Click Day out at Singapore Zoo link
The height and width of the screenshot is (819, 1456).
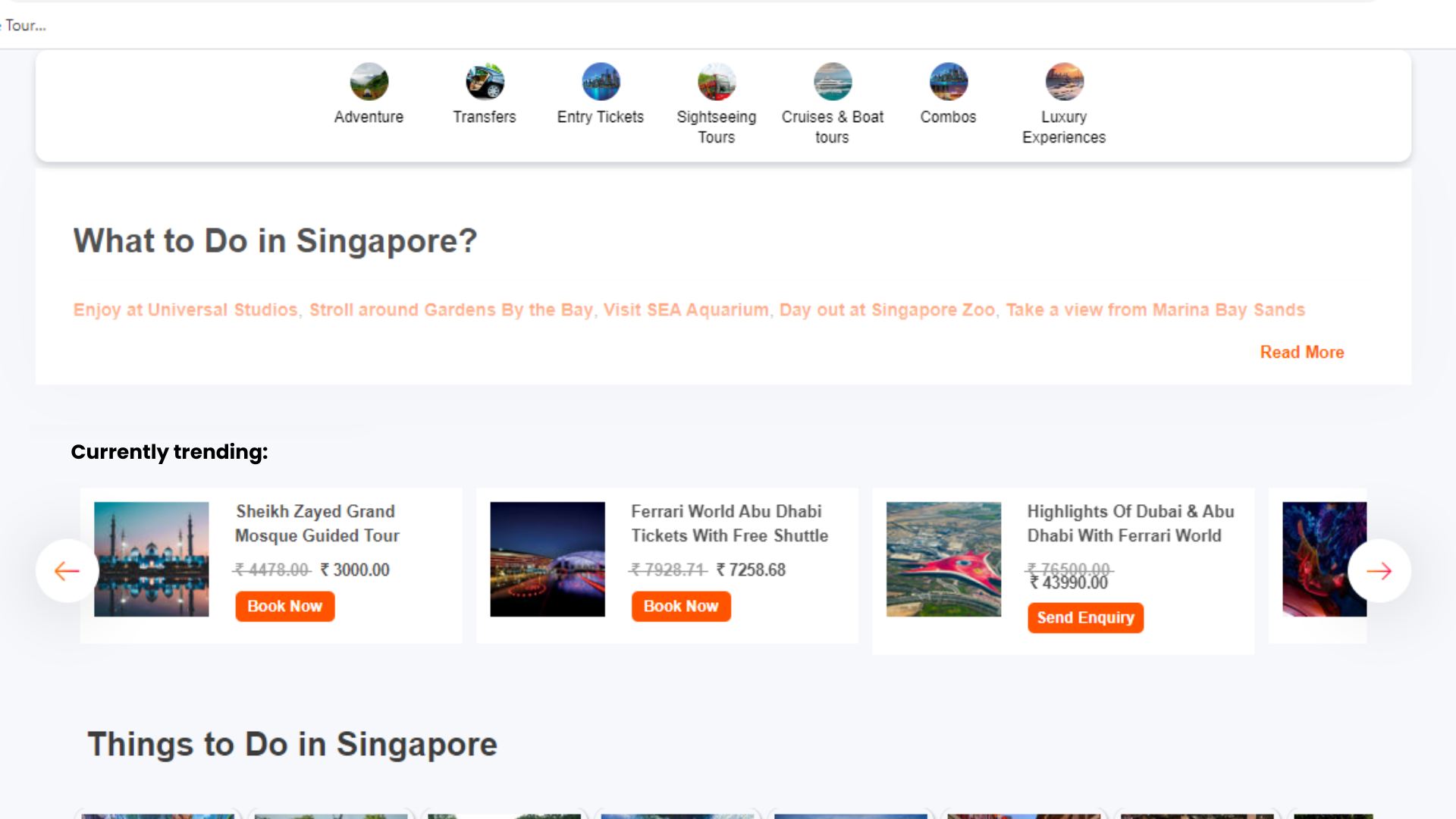(x=886, y=310)
